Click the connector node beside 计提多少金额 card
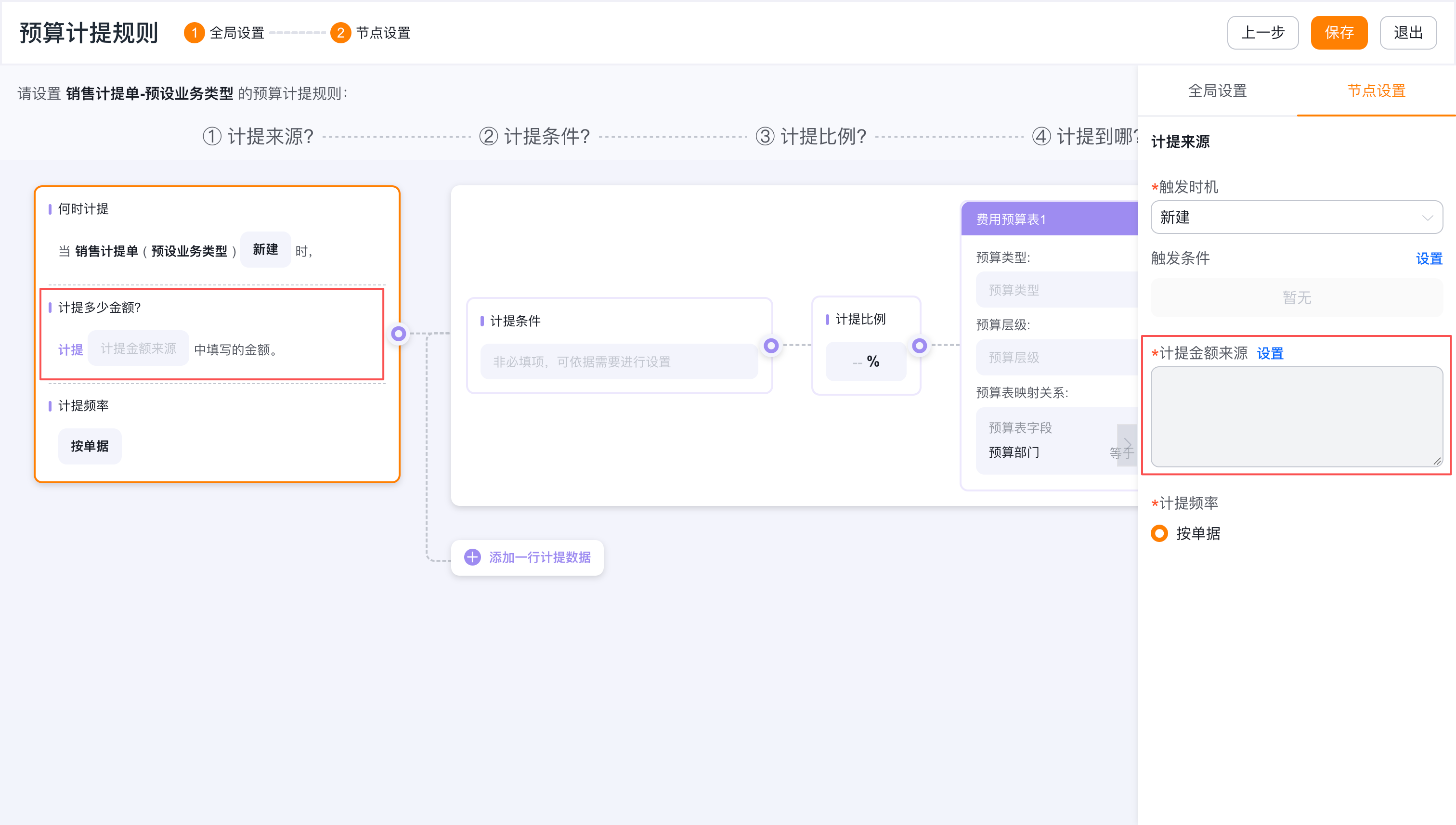The width and height of the screenshot is (1456, 825). pyautogui.click(x=399, y=334)
